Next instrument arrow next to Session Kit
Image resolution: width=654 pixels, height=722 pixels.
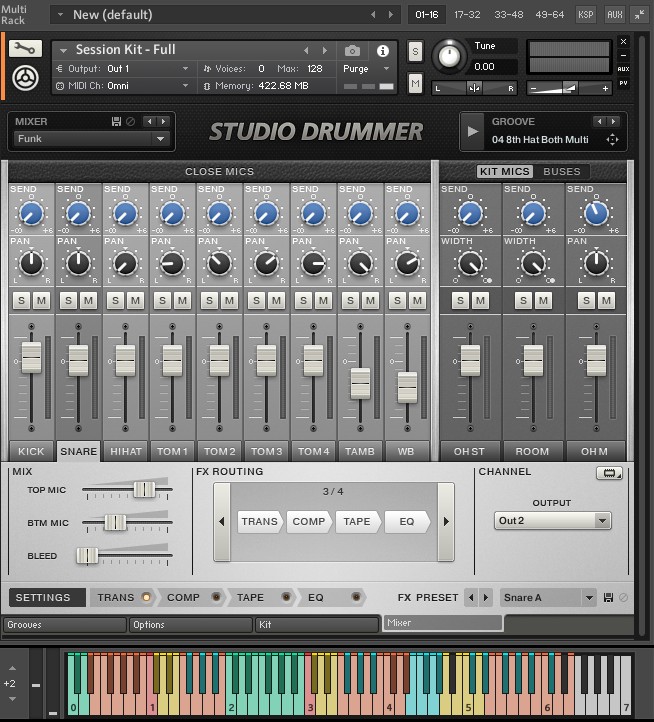point(325,51)
